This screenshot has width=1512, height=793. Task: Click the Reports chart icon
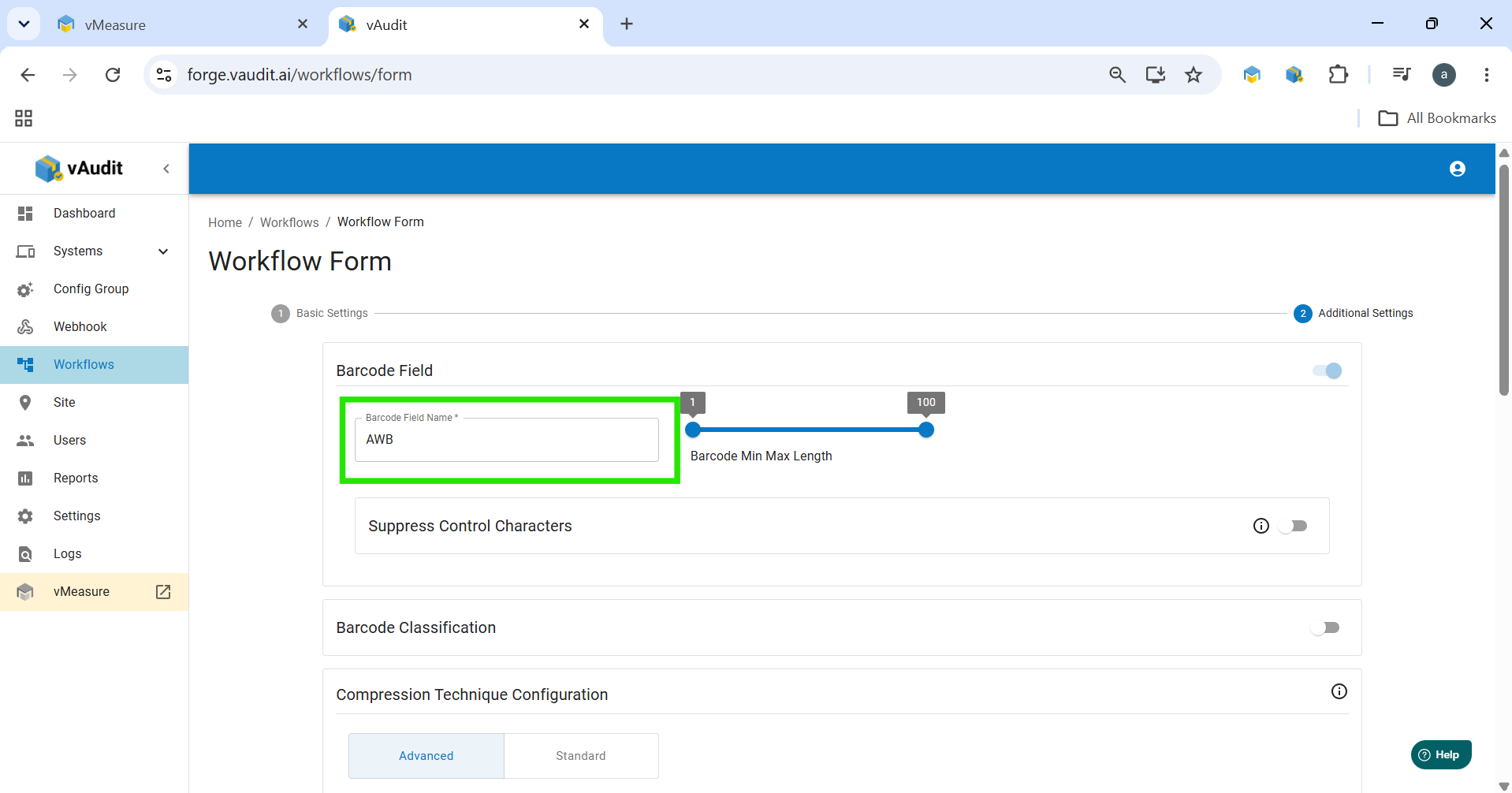25,478
